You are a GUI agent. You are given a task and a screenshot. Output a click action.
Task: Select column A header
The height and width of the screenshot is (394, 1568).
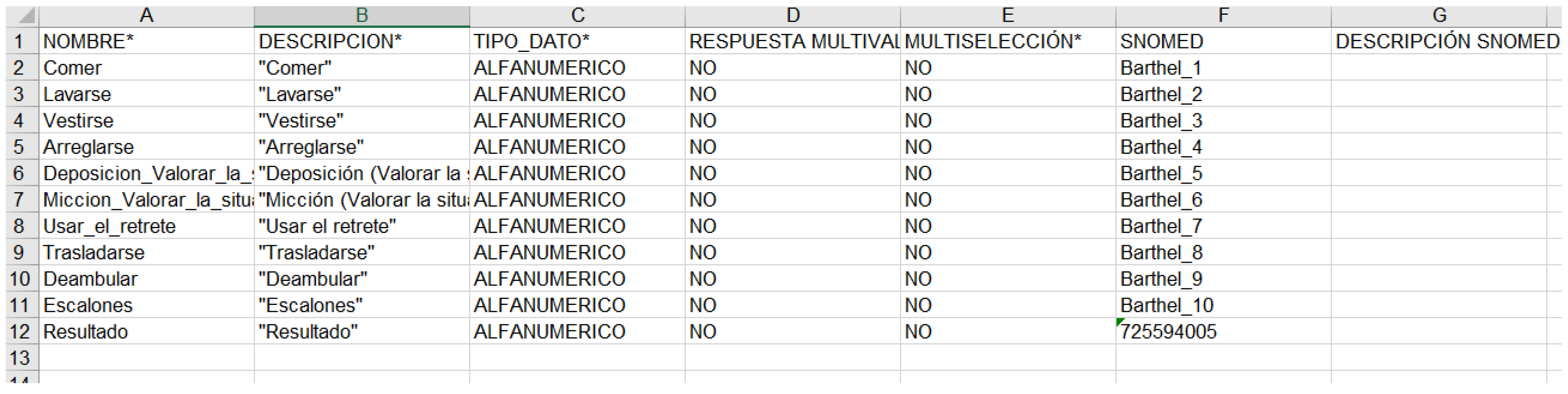[146, 15]
